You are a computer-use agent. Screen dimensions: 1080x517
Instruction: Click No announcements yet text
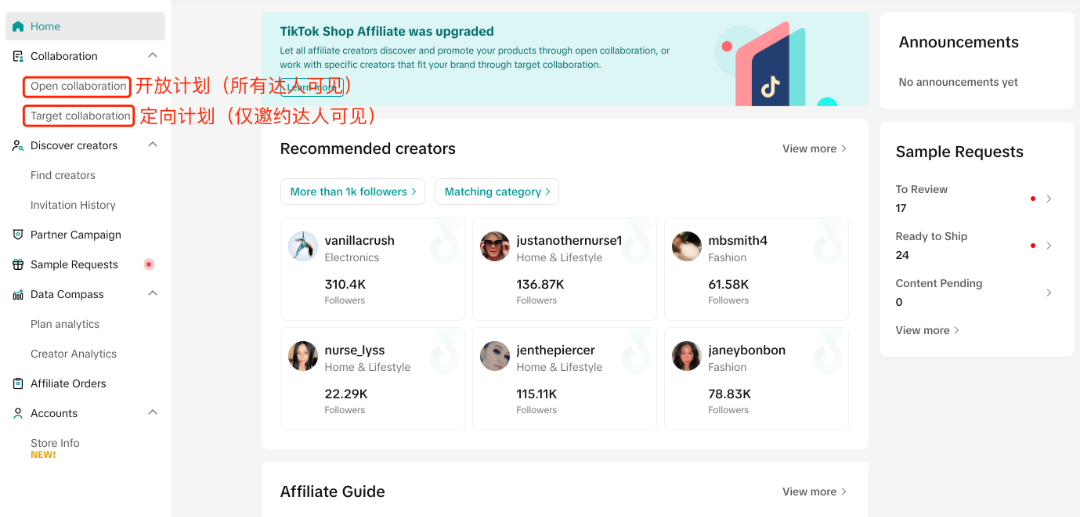coord(958,82)
